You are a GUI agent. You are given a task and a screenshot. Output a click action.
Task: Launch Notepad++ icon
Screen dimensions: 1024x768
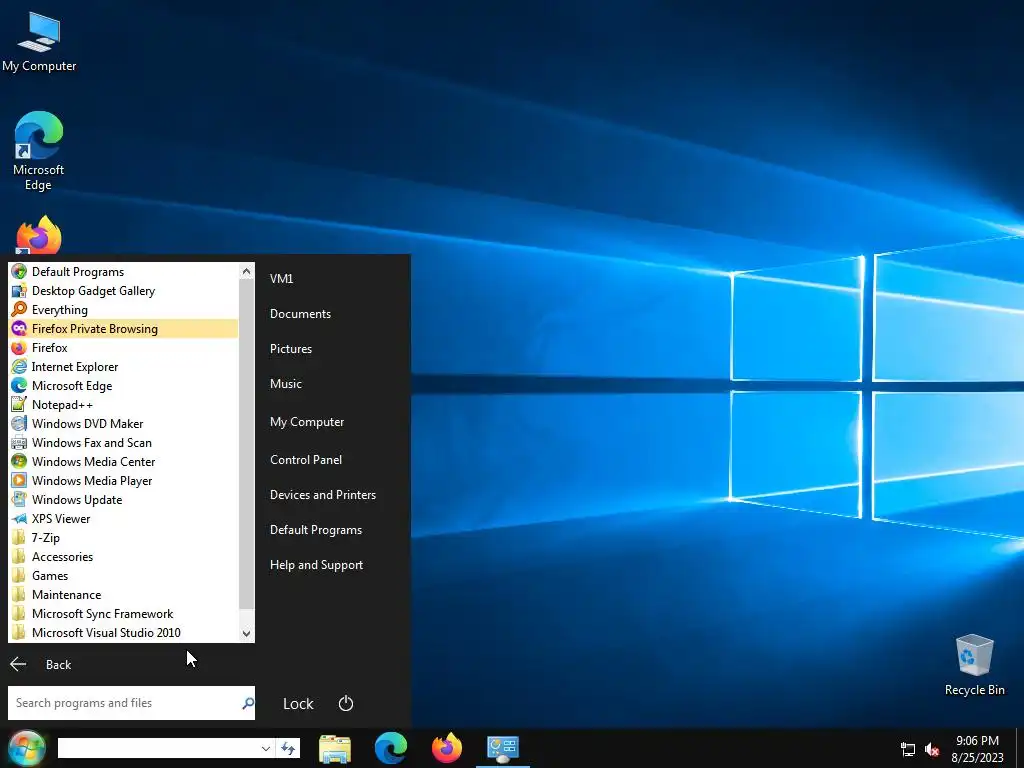click(x=19, y=404)
